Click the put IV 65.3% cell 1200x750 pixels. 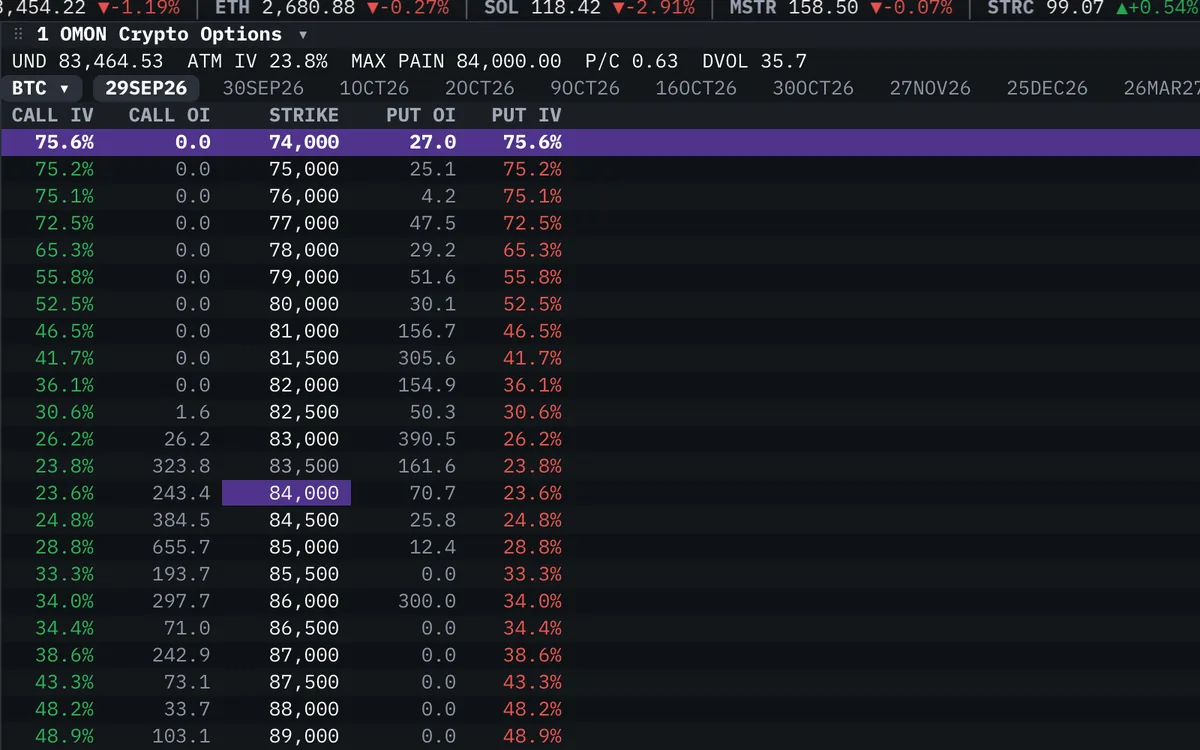click(x=533, y=250)
